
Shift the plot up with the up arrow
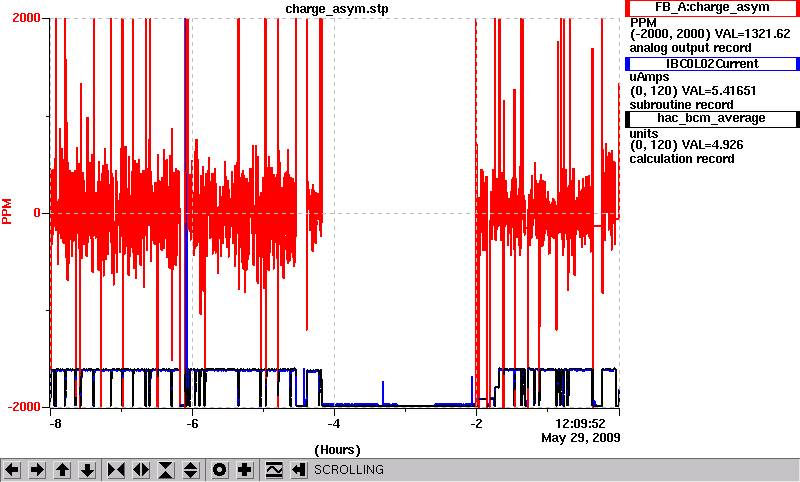click(63, 470)
